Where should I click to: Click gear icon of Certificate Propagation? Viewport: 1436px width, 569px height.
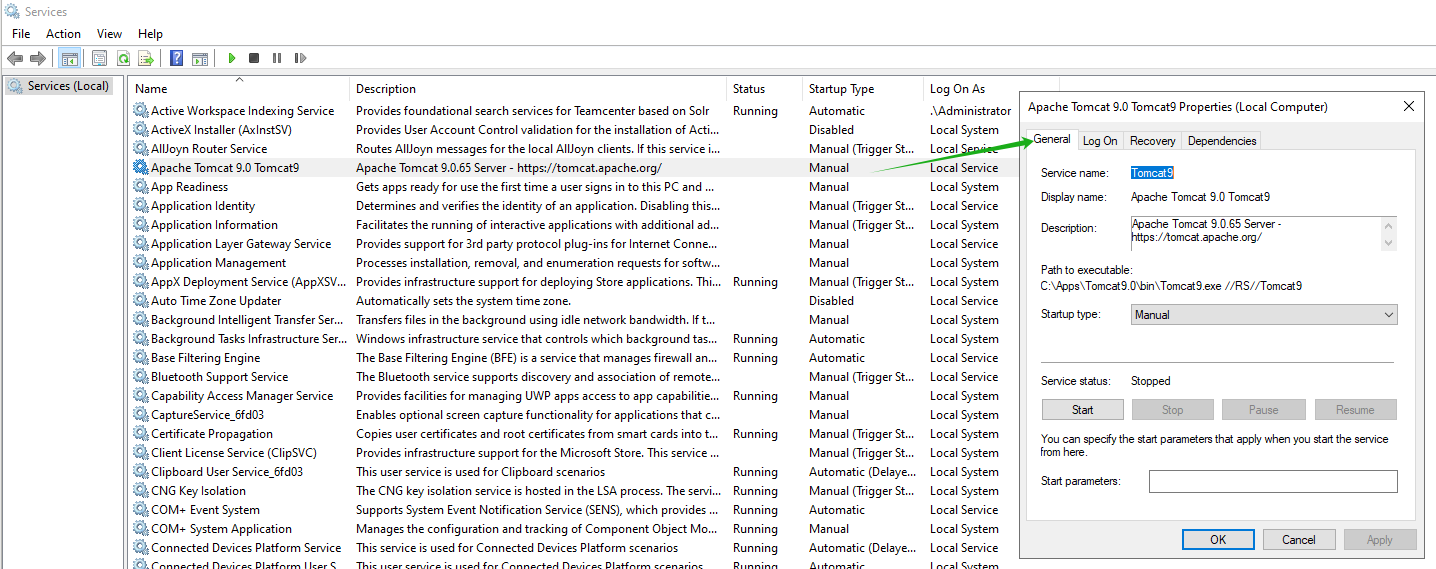click(141, 434)
